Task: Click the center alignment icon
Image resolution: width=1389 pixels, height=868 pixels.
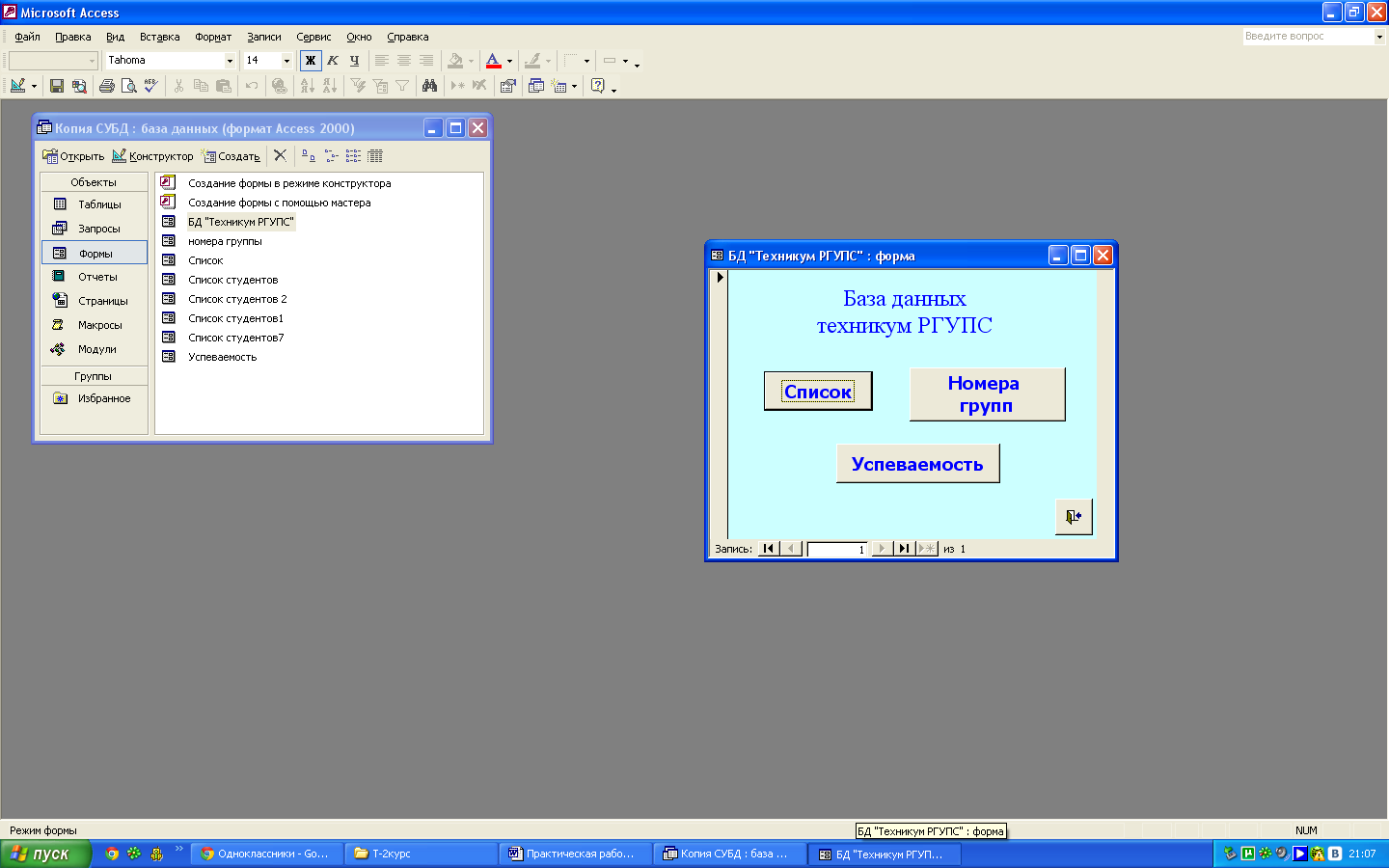Action: [x=404, y=61]
